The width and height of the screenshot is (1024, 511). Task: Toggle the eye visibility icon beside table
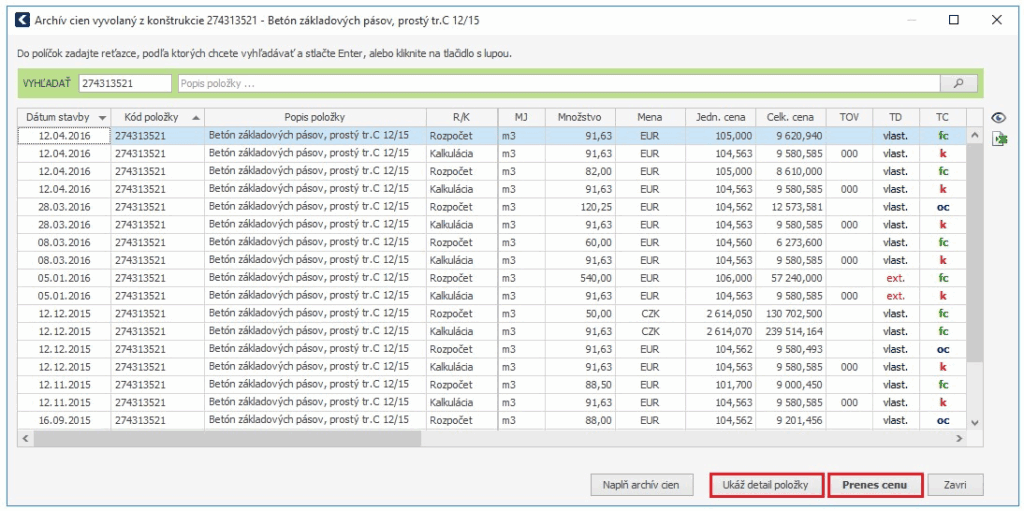click(x=998, y=117)
